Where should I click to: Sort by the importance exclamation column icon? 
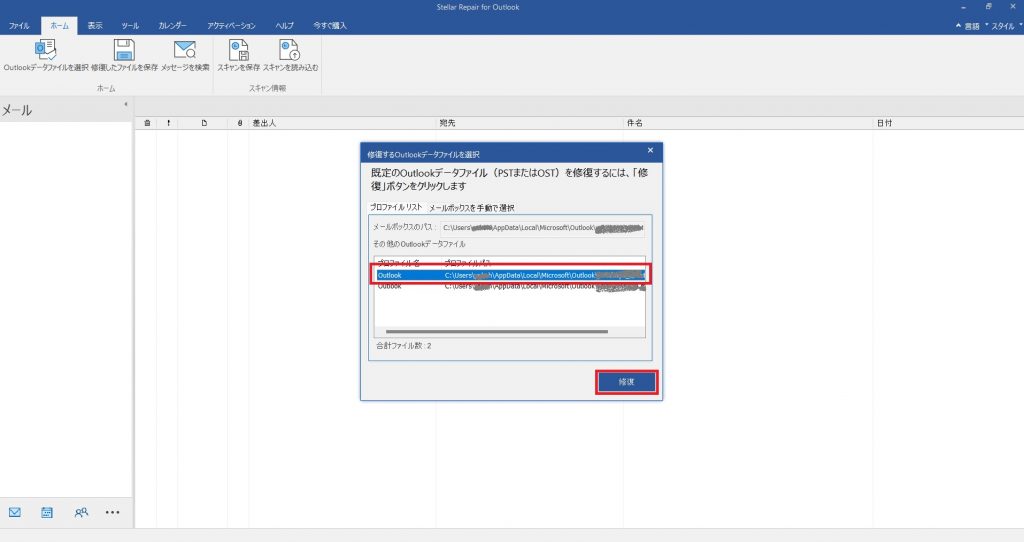pyautogui.click(x=168, y=123)
